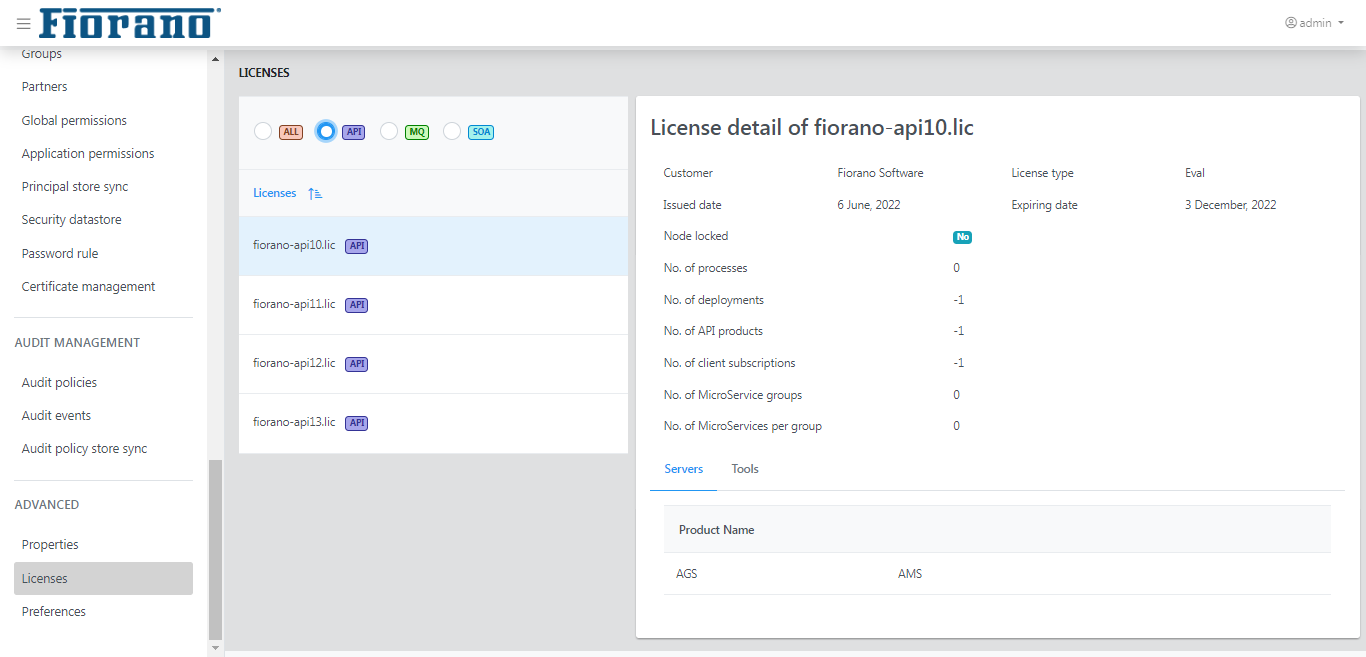Open Application permissions page
Viewport: 1366px width, 657px height.
point(88,154)
